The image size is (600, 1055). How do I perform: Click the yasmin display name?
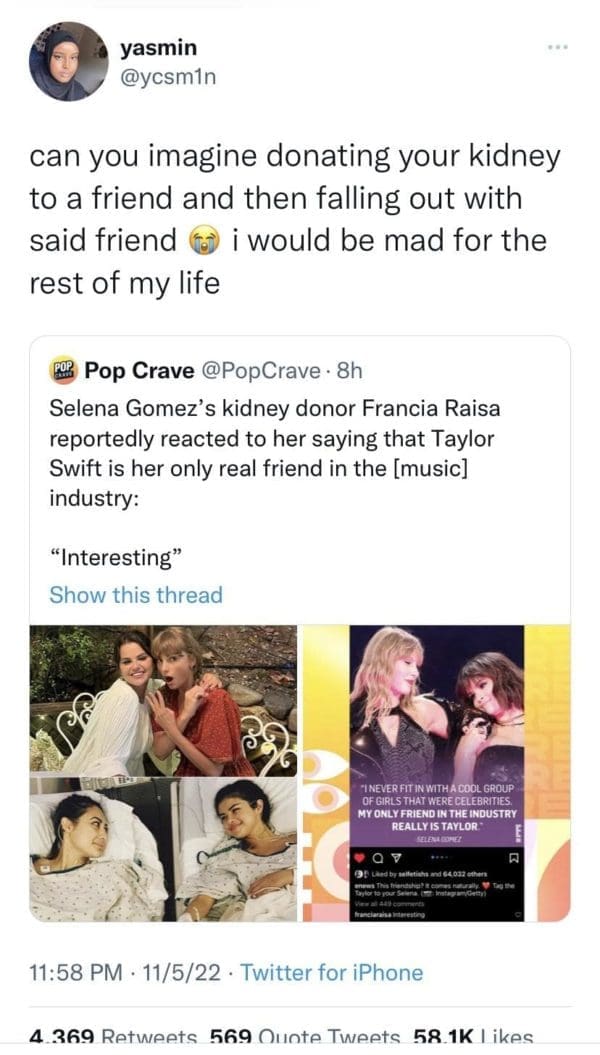[158, 47]
